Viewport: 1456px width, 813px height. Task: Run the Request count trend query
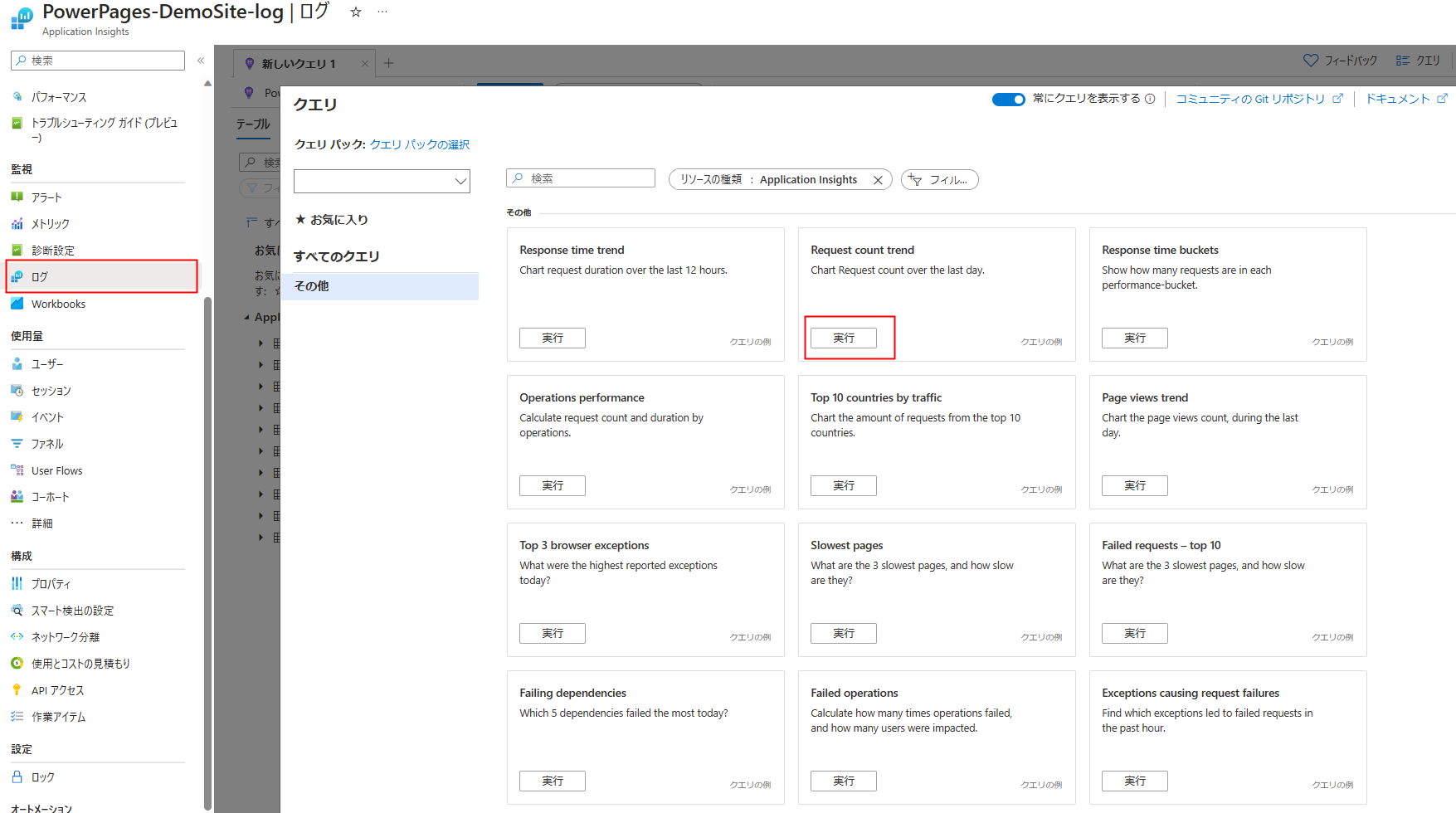point(844,338)
